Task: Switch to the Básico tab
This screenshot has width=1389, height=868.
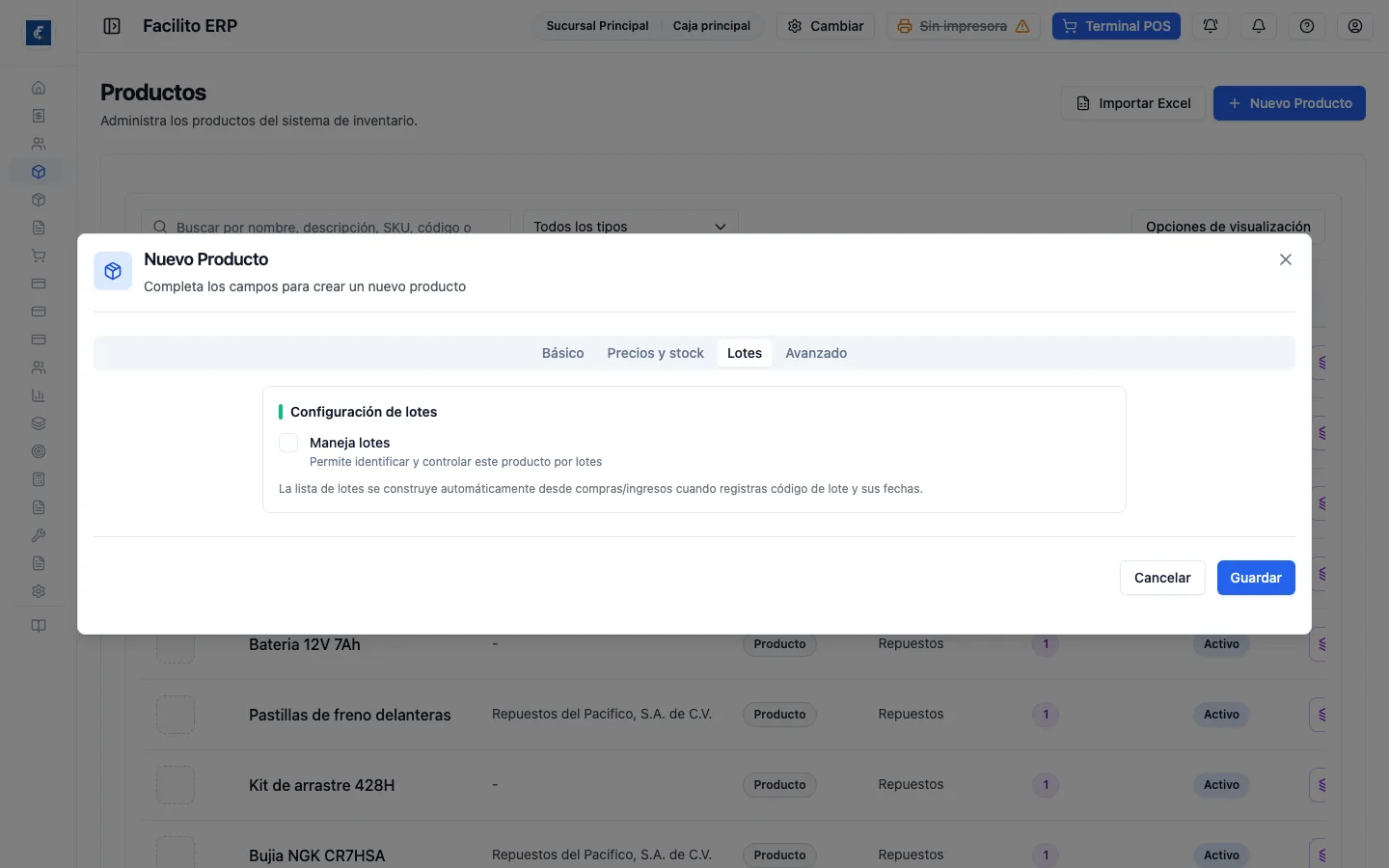Action: pos(562,353)
